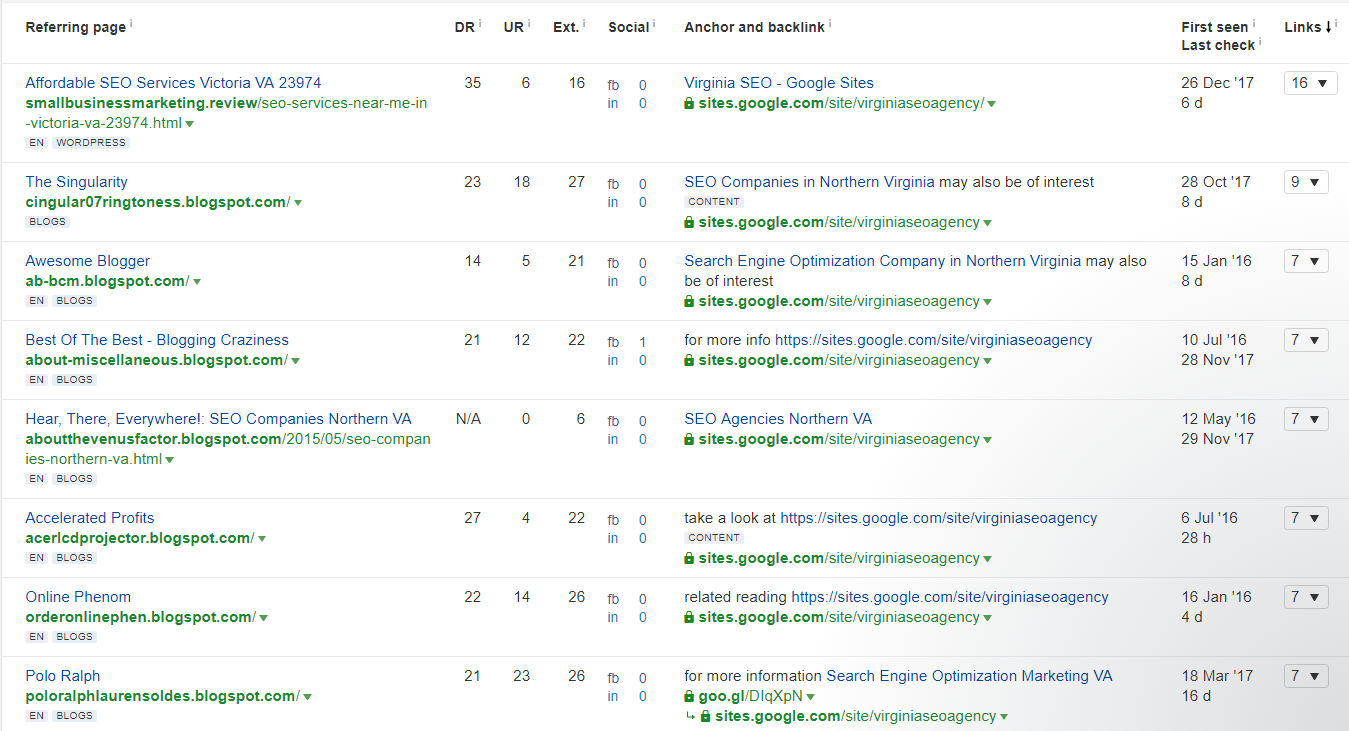1349x731 pixels.
Task: Select the LinkedIn icon in the Awesome Blogger row
Action: click(x=613, y=281)
